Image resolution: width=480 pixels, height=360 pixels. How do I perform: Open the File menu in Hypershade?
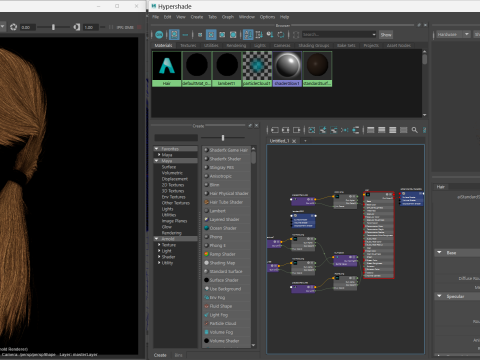(x=155, y=17)
